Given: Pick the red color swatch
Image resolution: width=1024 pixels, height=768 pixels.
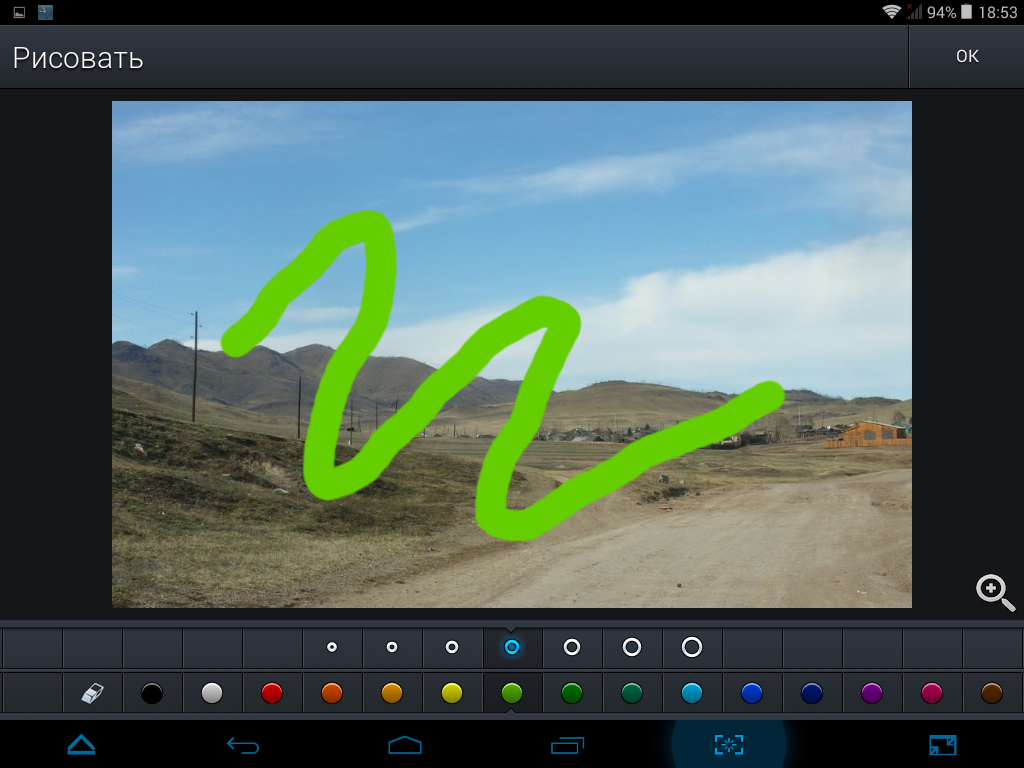Looking at the screenshot, I should [272, 693].
